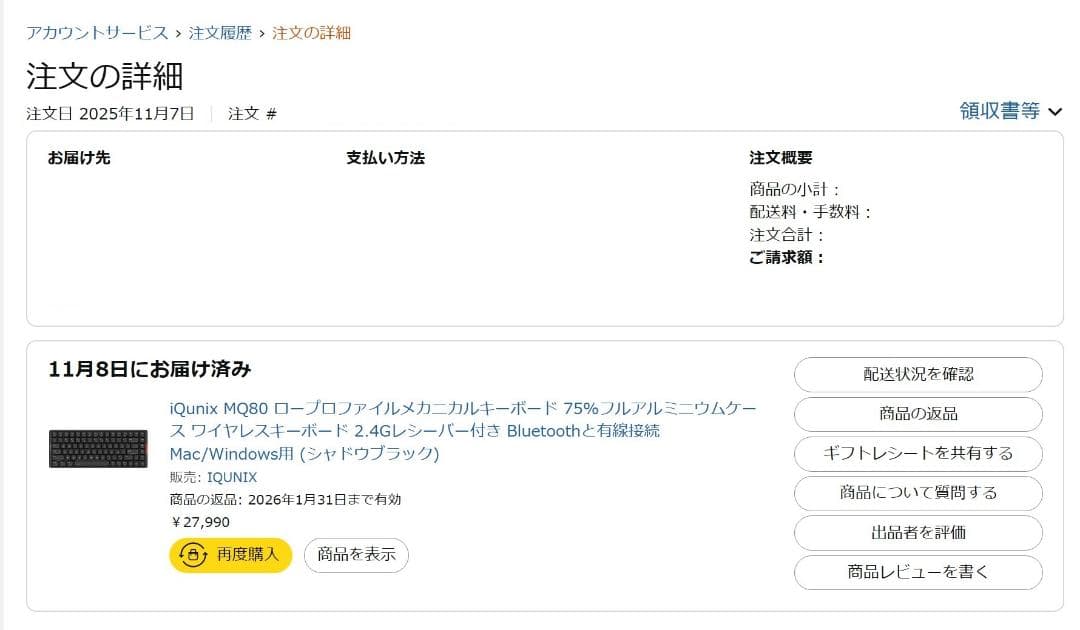
Task: Click the black keyboard product thumbnail
Action: [98, 449]
